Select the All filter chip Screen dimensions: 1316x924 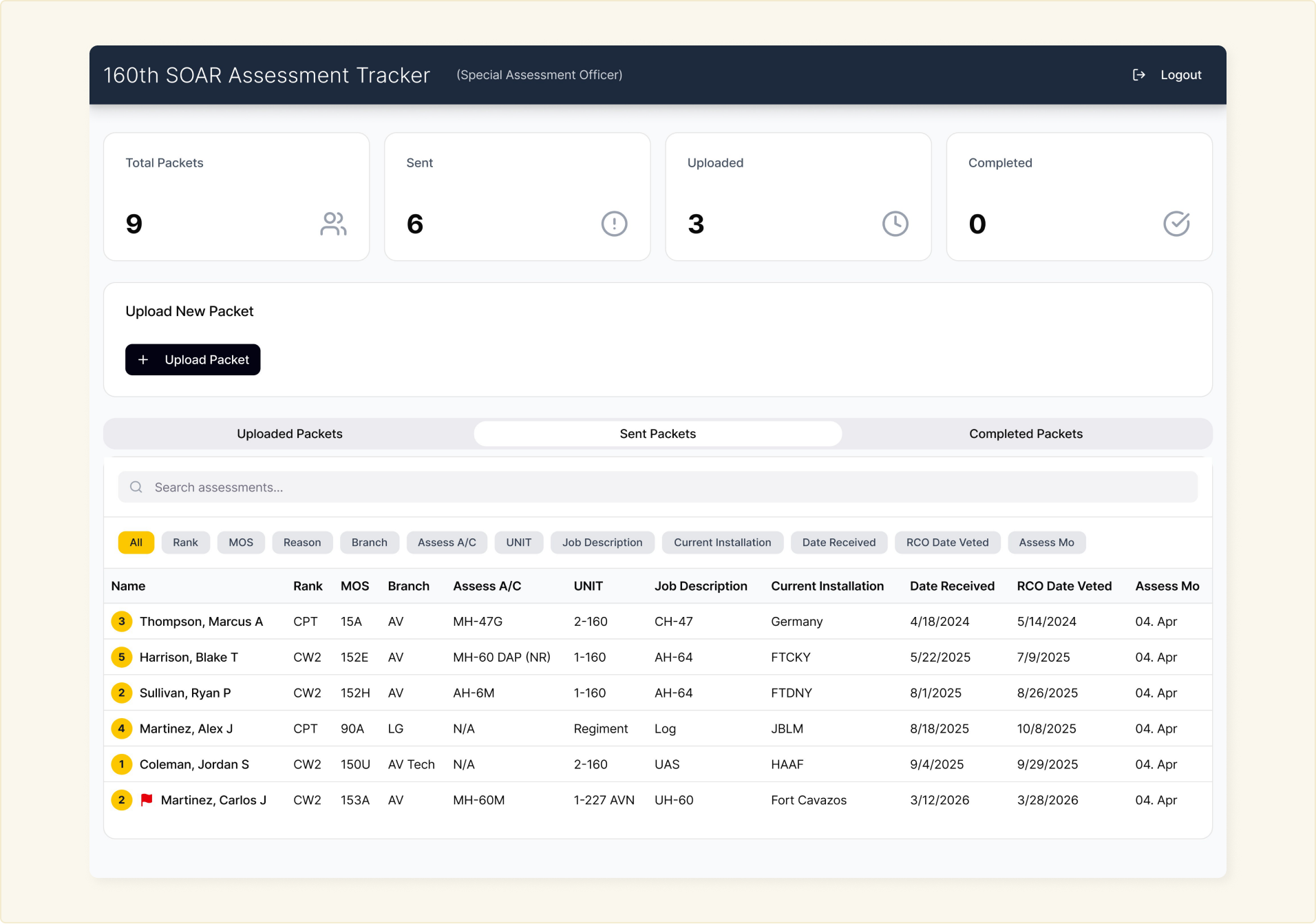coord(136,543)
